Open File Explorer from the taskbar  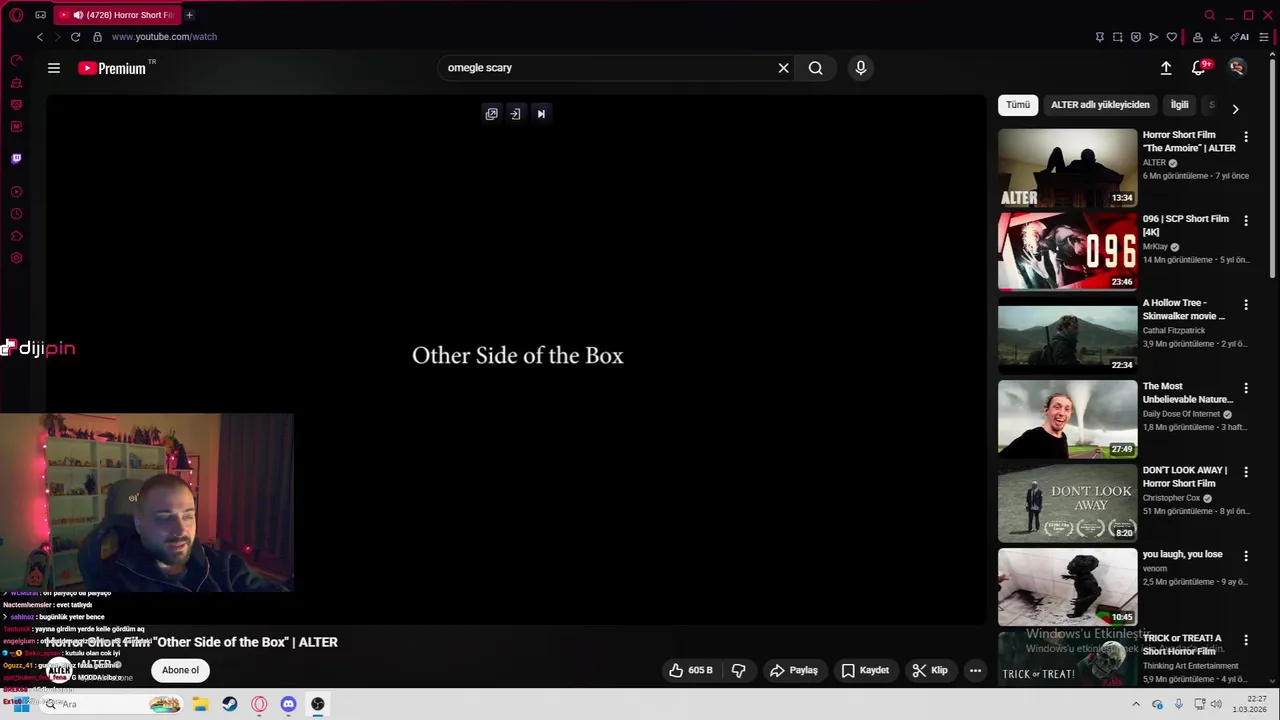click(200, 704)
